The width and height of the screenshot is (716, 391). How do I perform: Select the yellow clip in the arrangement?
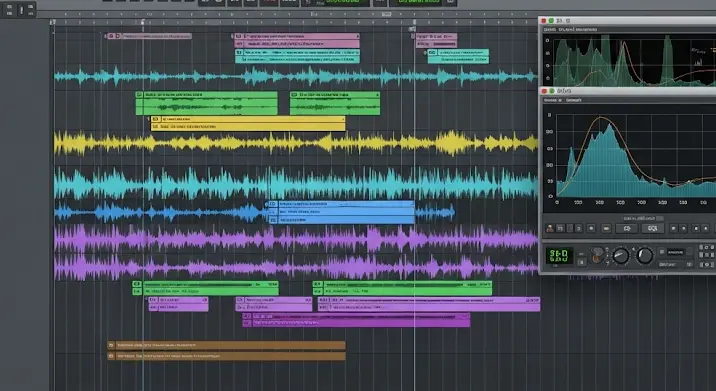click(x=248, y=123)
